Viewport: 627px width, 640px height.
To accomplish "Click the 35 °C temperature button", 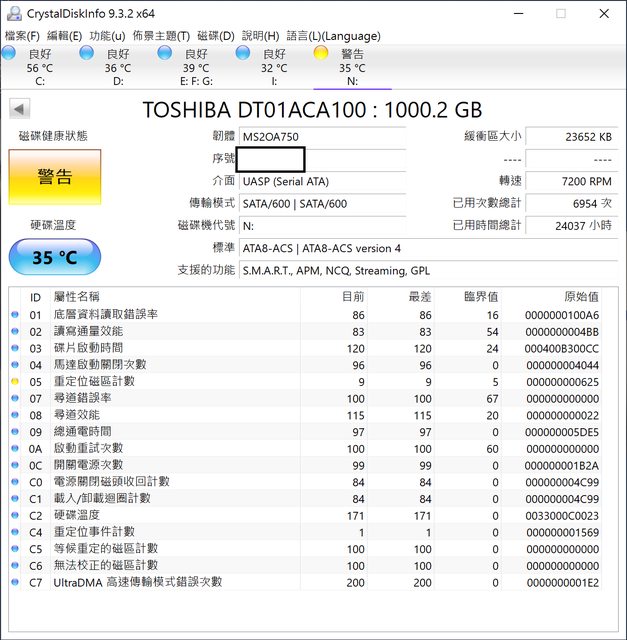I will 55,257.
